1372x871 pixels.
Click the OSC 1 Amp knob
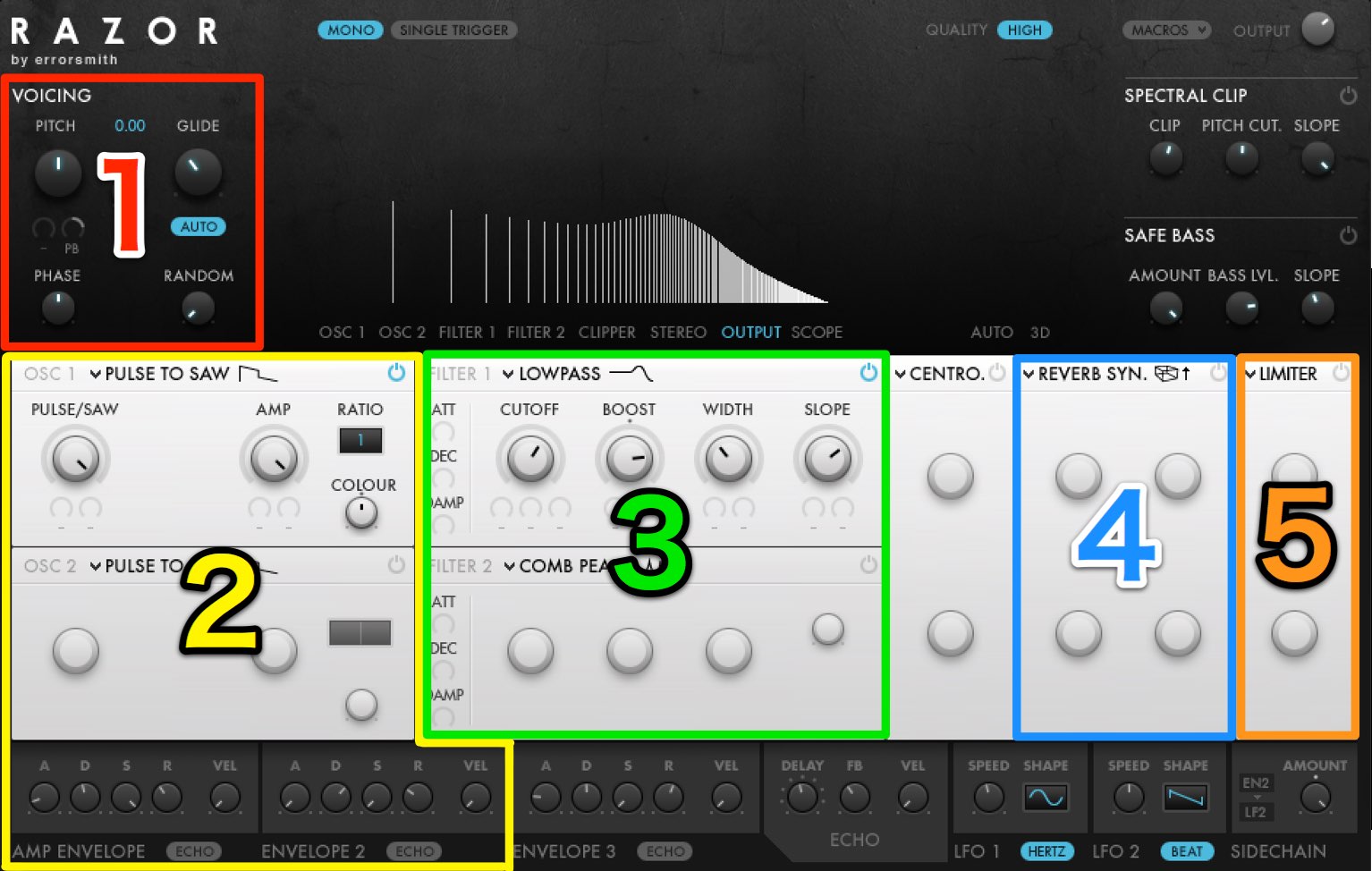[x=274, y=459]
